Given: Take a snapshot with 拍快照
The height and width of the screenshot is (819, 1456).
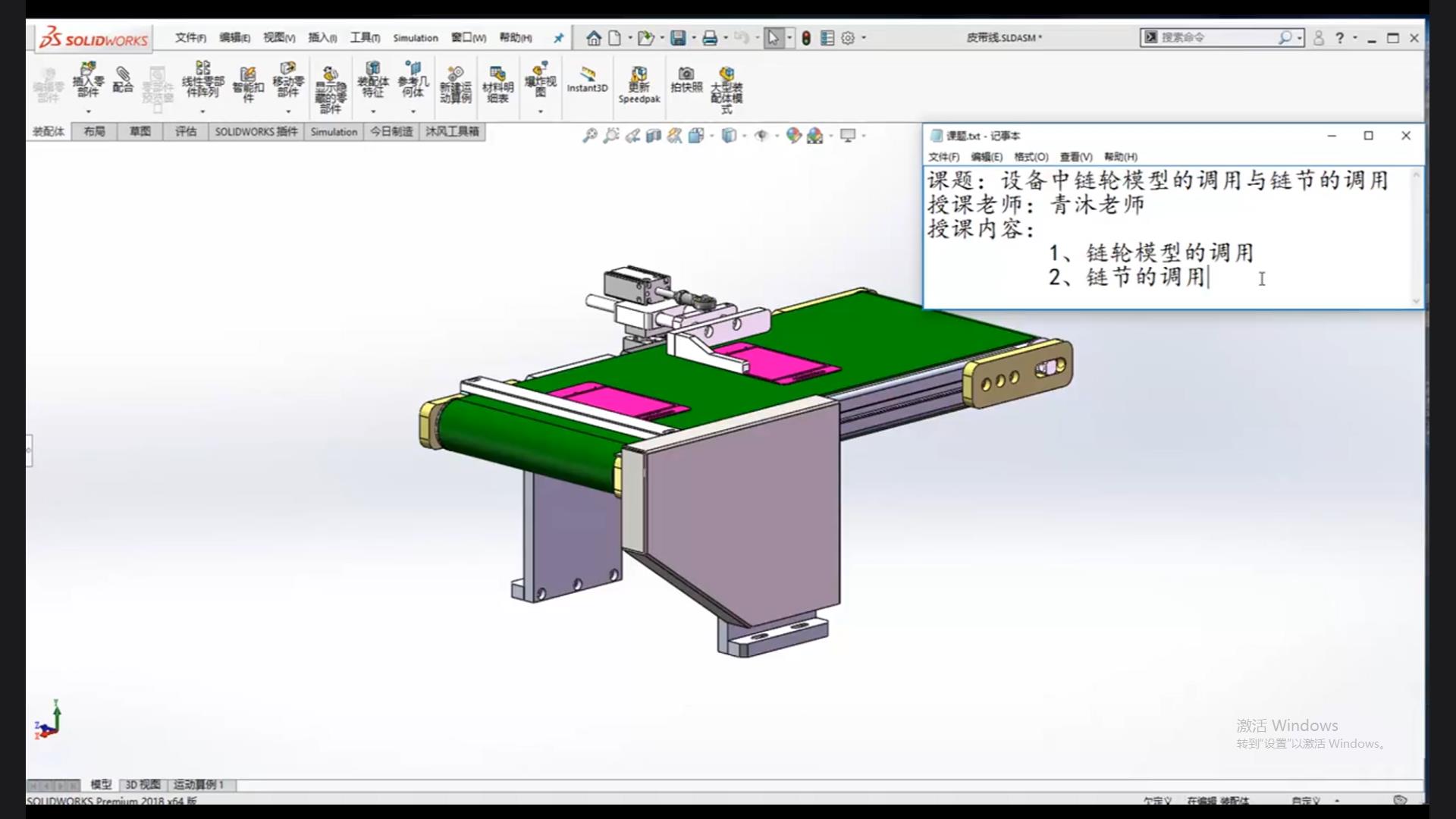Looking at the screenshot, I should [686, 79].
